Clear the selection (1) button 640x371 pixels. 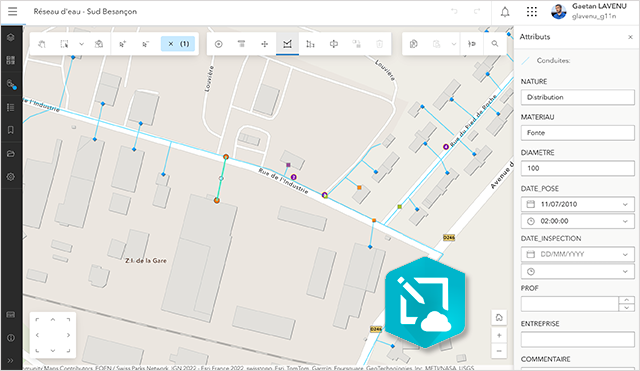(x=178, y=44)
